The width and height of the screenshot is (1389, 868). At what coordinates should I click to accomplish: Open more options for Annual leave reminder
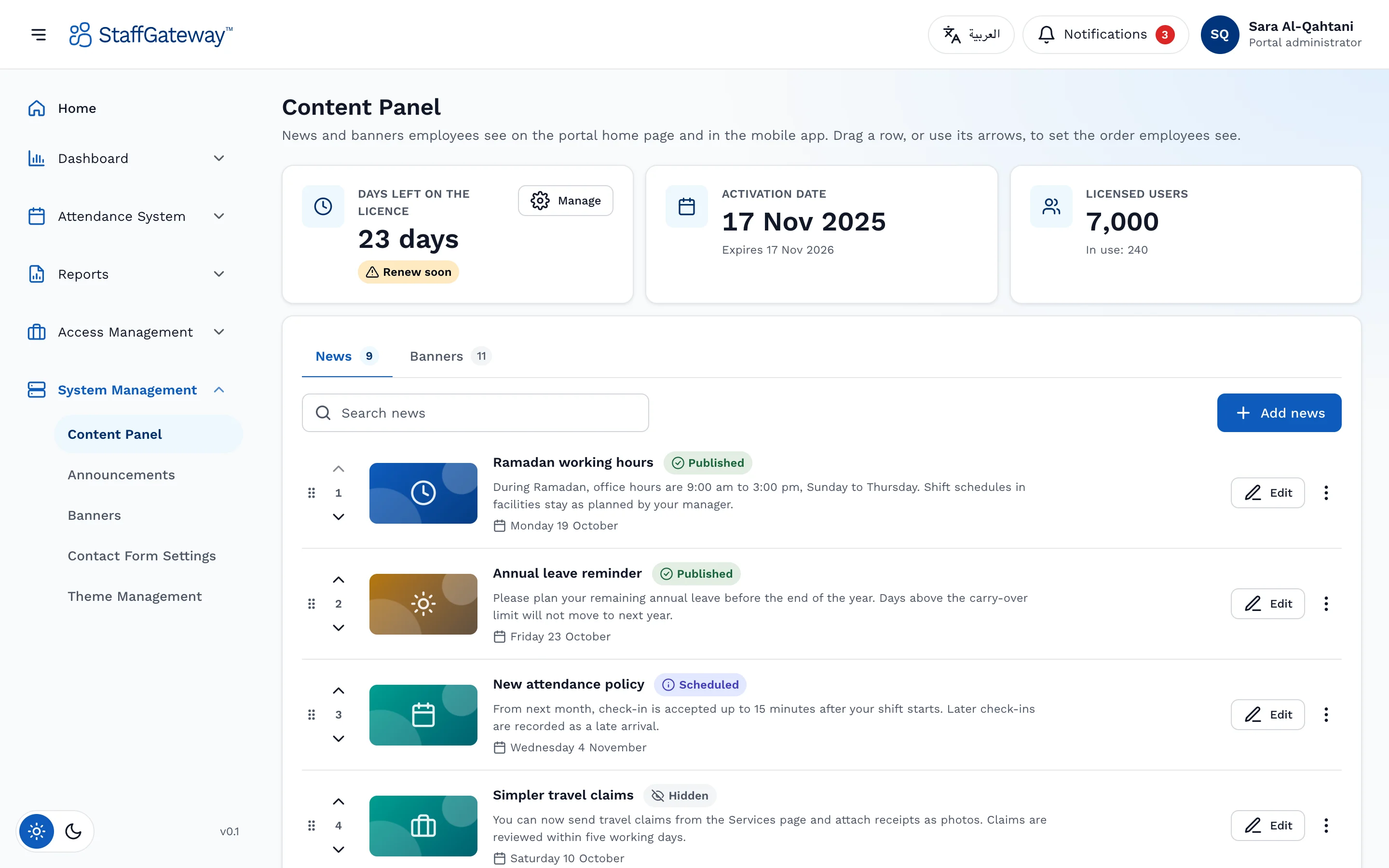(1326, 603)
